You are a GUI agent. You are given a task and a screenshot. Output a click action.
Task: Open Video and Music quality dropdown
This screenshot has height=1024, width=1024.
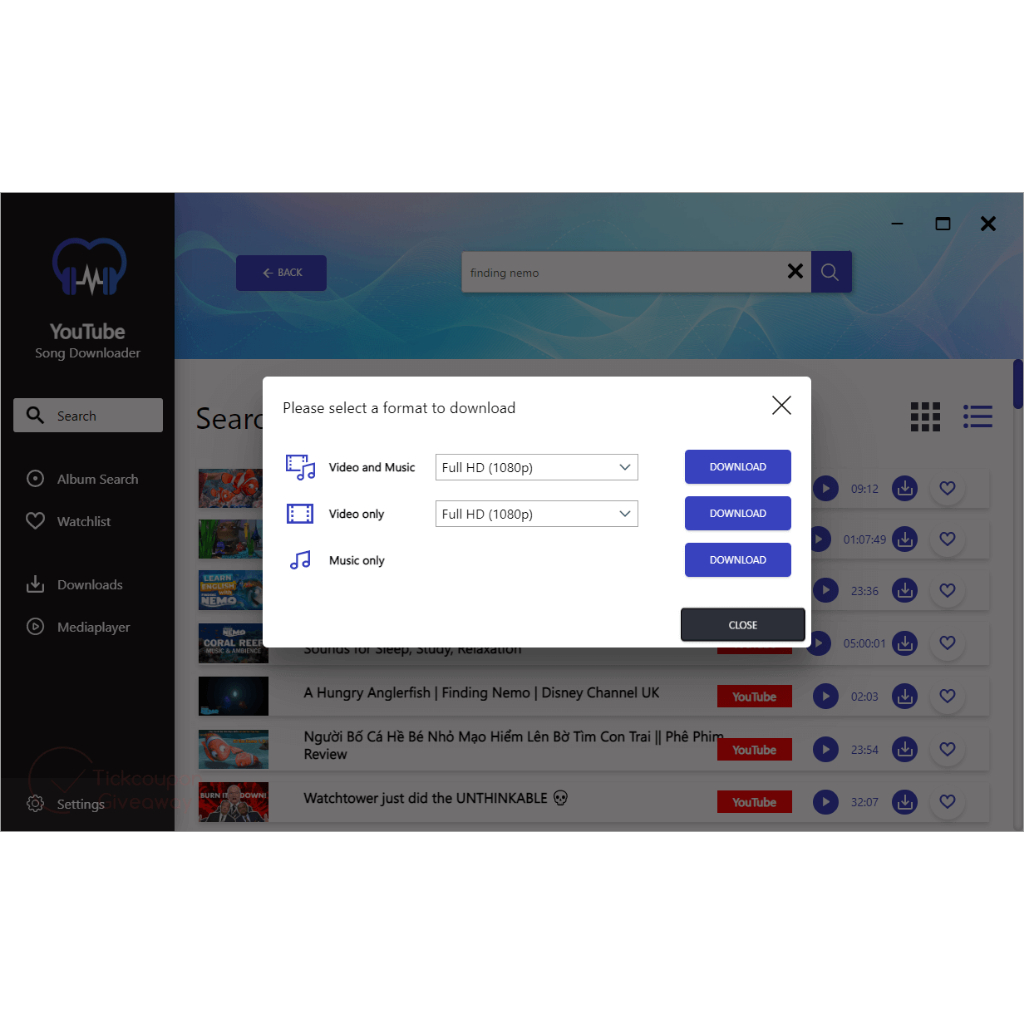click(537, 467)
